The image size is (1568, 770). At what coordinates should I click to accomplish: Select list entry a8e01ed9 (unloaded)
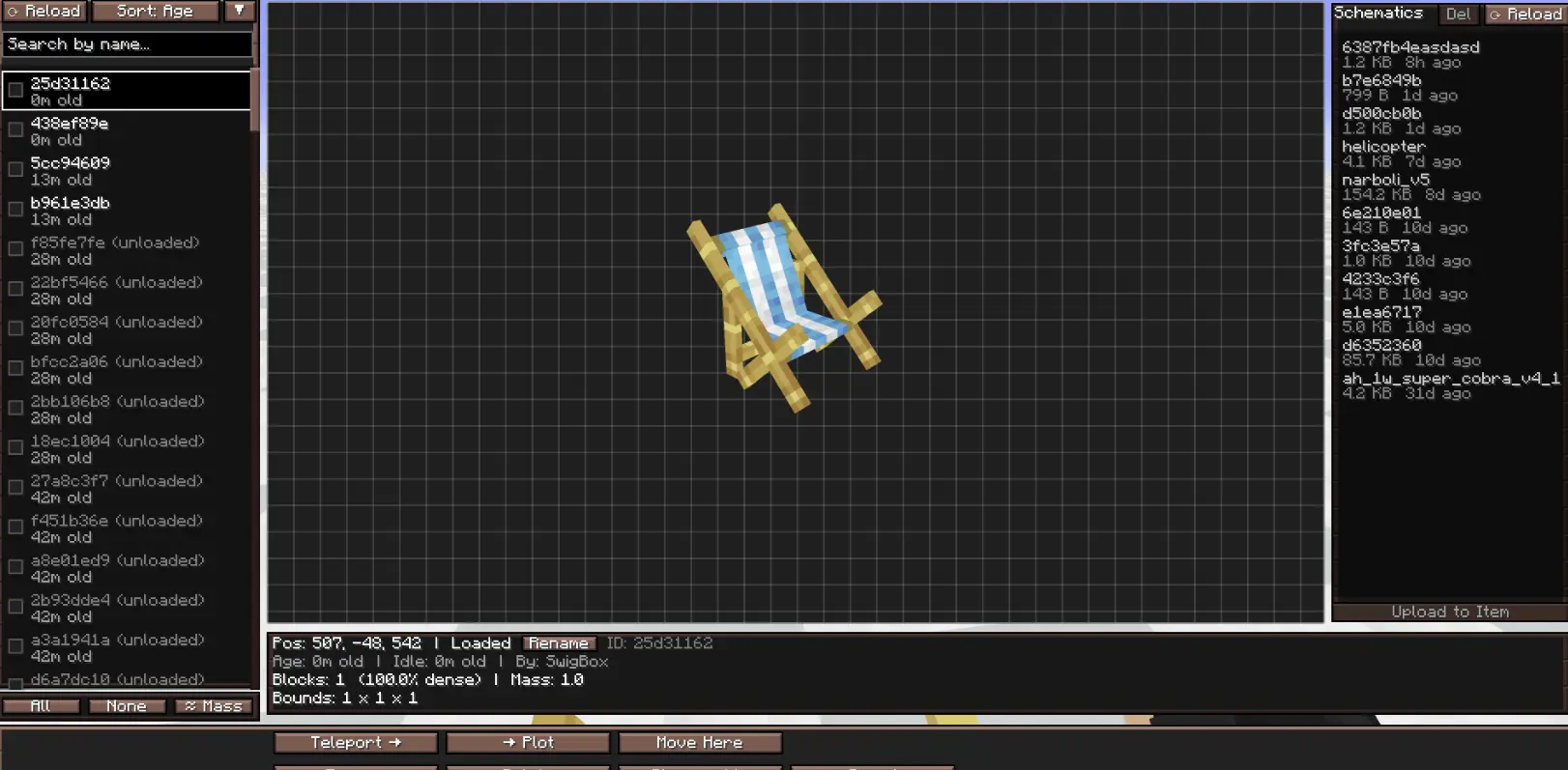tap(127, 567)
